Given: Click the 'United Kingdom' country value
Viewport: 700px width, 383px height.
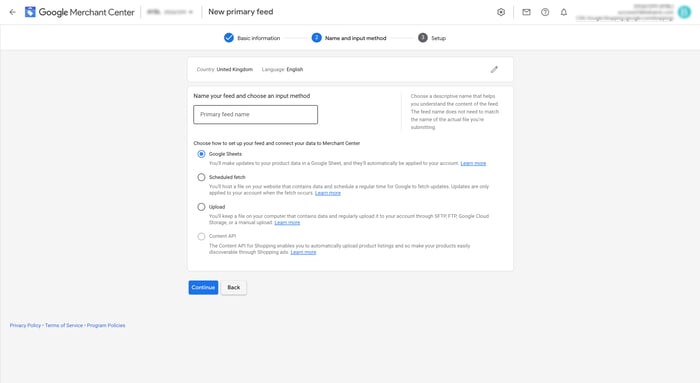Looking at the screenshot, I should click(235, 70).
